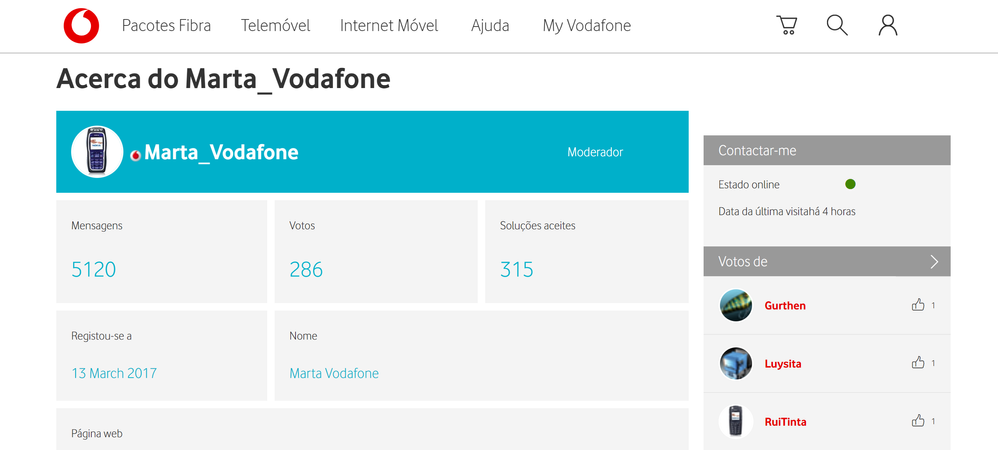Open the Pacotes Fibra menu
This screenshot has height=450, width=998.
point(166,26)
